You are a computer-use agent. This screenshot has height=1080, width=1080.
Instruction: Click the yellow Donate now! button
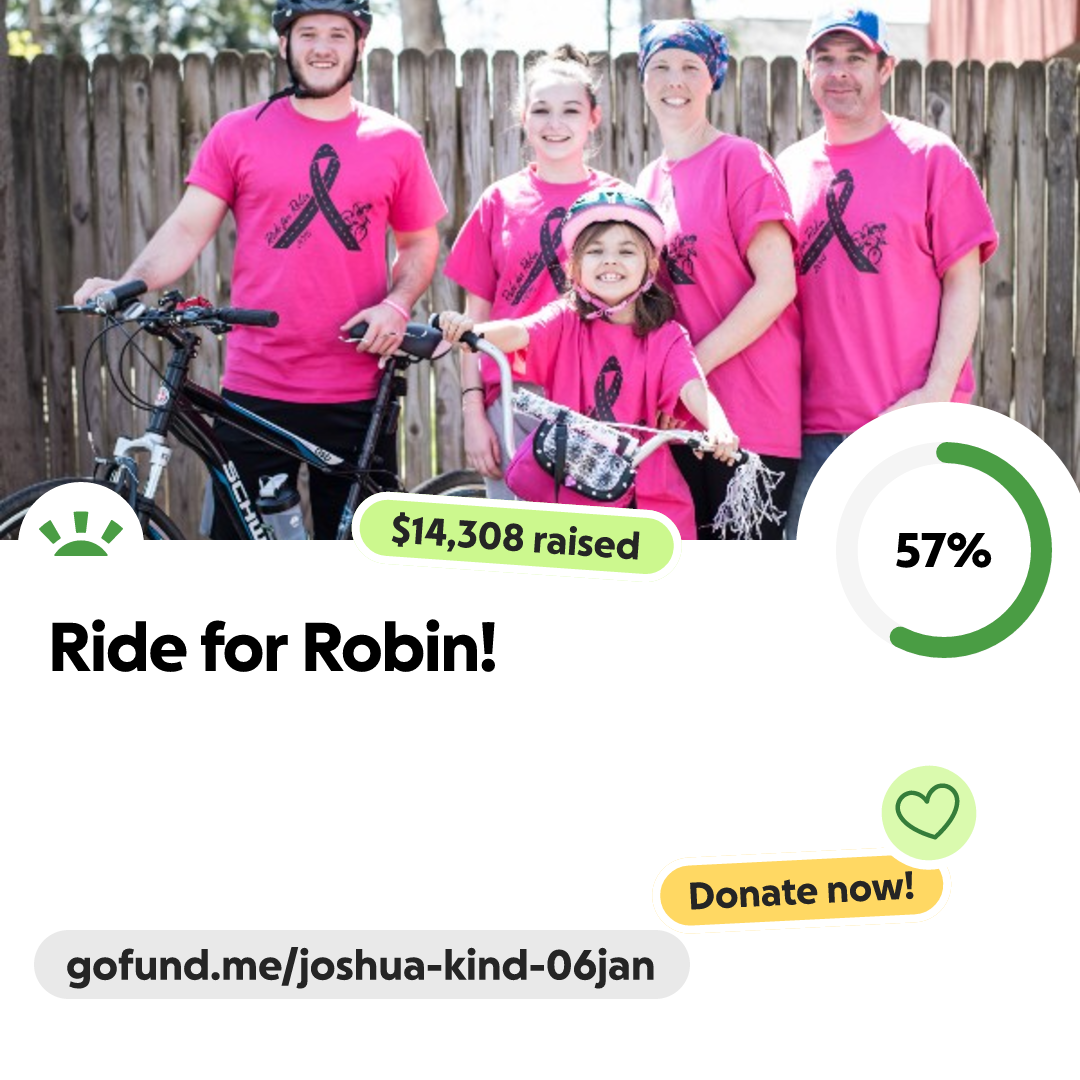coord(802,891)
